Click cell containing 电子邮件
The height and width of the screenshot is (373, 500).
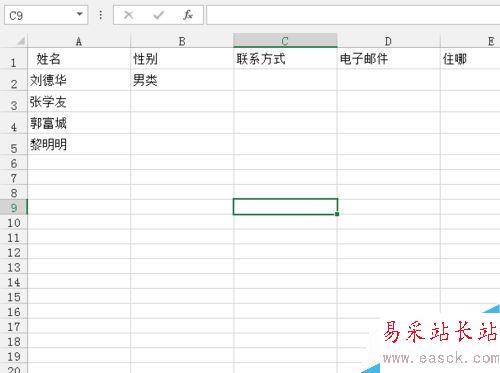[389, 59]
